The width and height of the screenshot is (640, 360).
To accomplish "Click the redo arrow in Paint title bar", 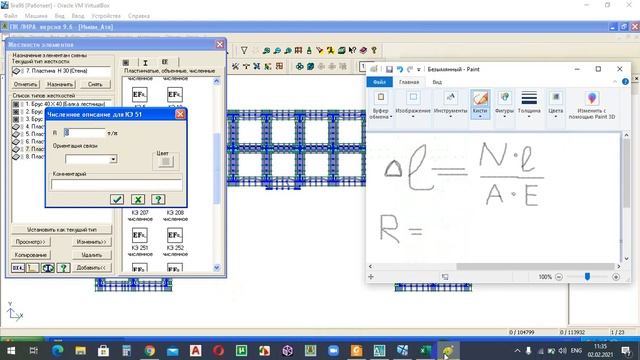I will click(410, 69).
